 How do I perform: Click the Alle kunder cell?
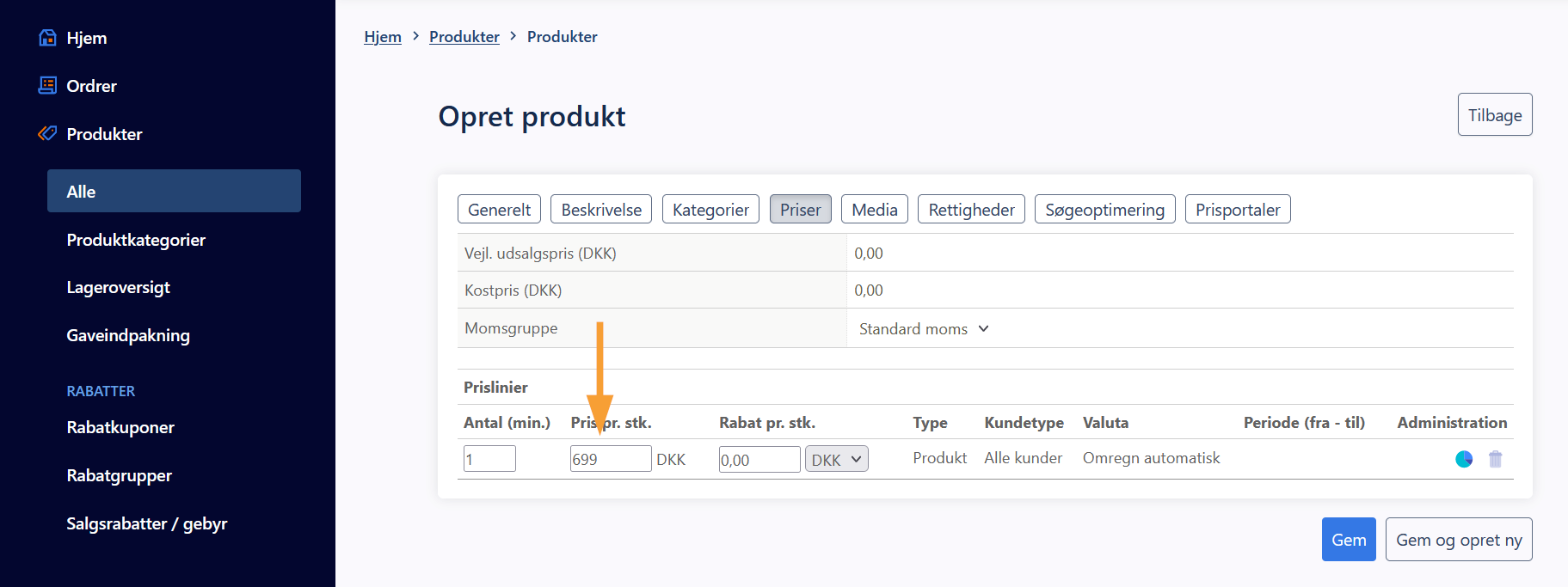1023,458
